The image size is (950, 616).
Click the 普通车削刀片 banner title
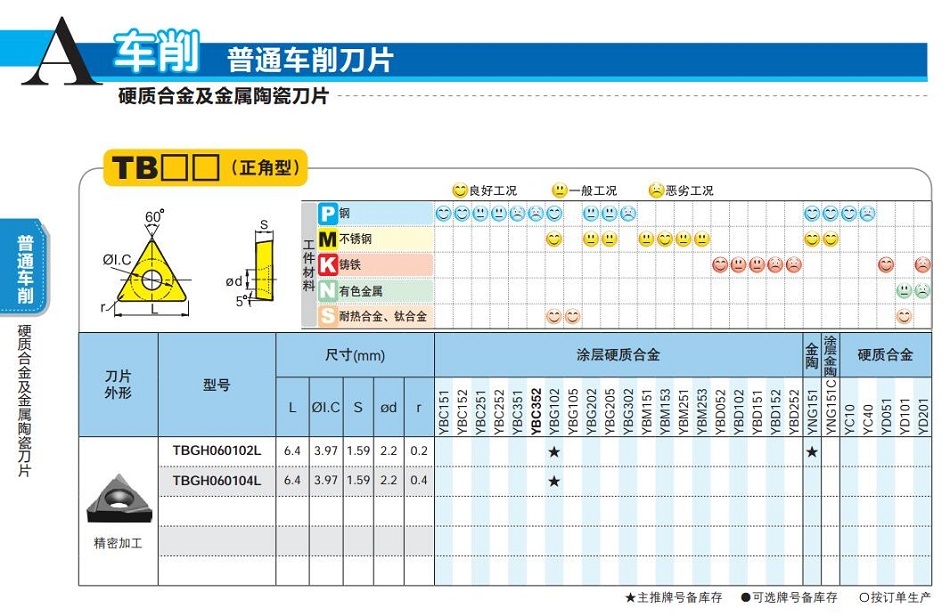[x=310, y=59]
